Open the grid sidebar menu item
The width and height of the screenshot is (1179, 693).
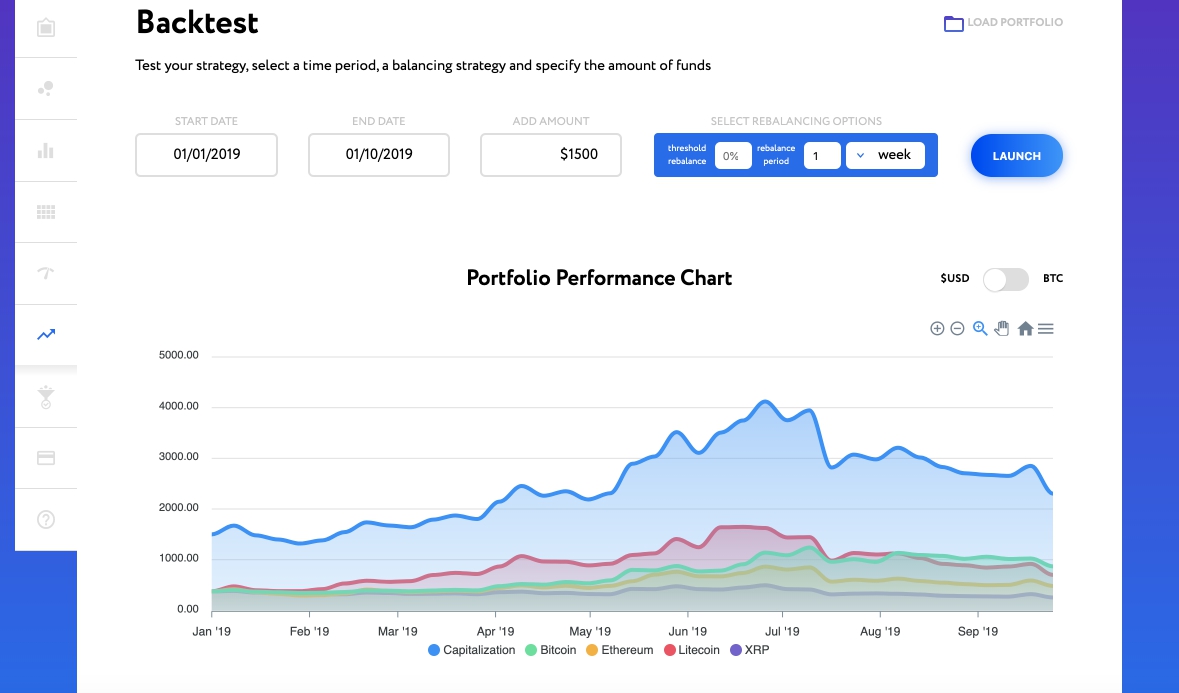(45, 212)
